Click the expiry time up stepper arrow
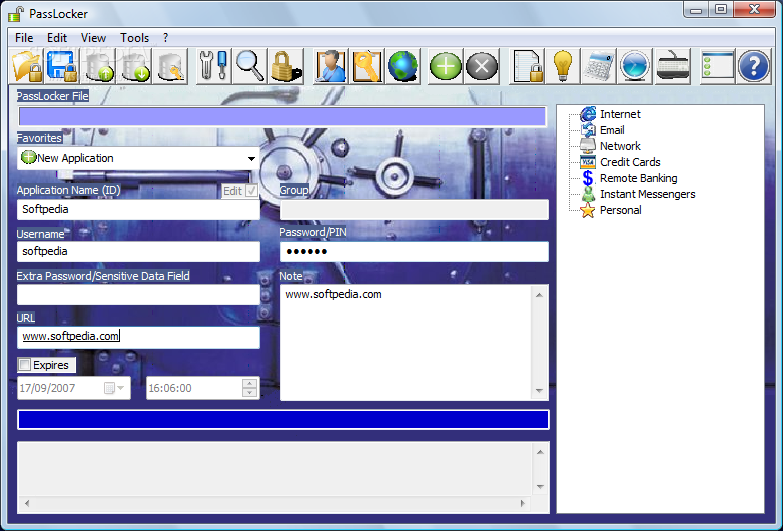This screenshot has width=783, height=531. pos(249,384)
